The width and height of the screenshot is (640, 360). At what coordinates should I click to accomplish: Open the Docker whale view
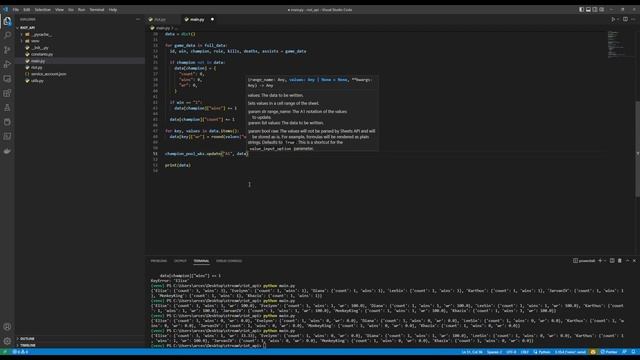(x=7, y=151)
